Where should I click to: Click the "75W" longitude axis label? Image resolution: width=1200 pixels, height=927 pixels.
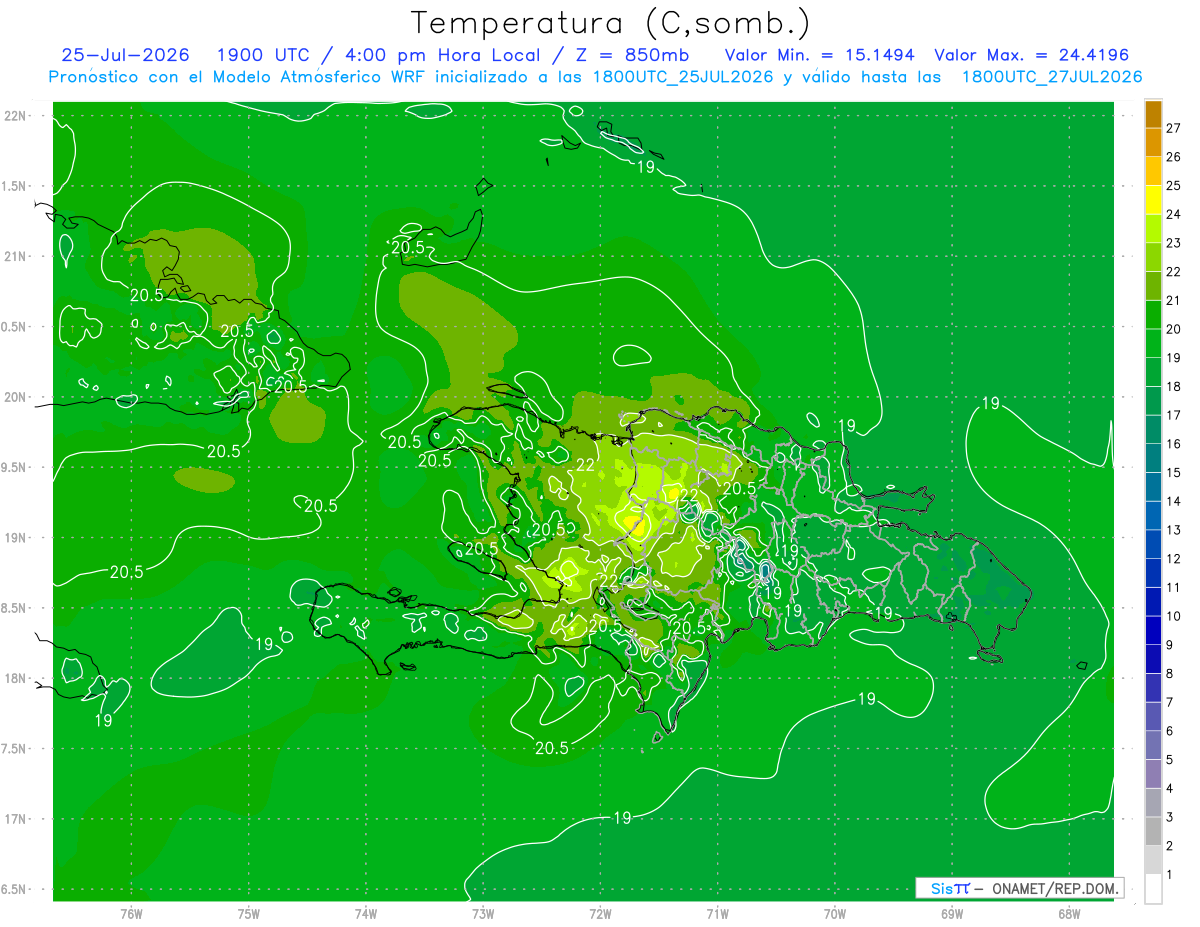pos(248,913)
